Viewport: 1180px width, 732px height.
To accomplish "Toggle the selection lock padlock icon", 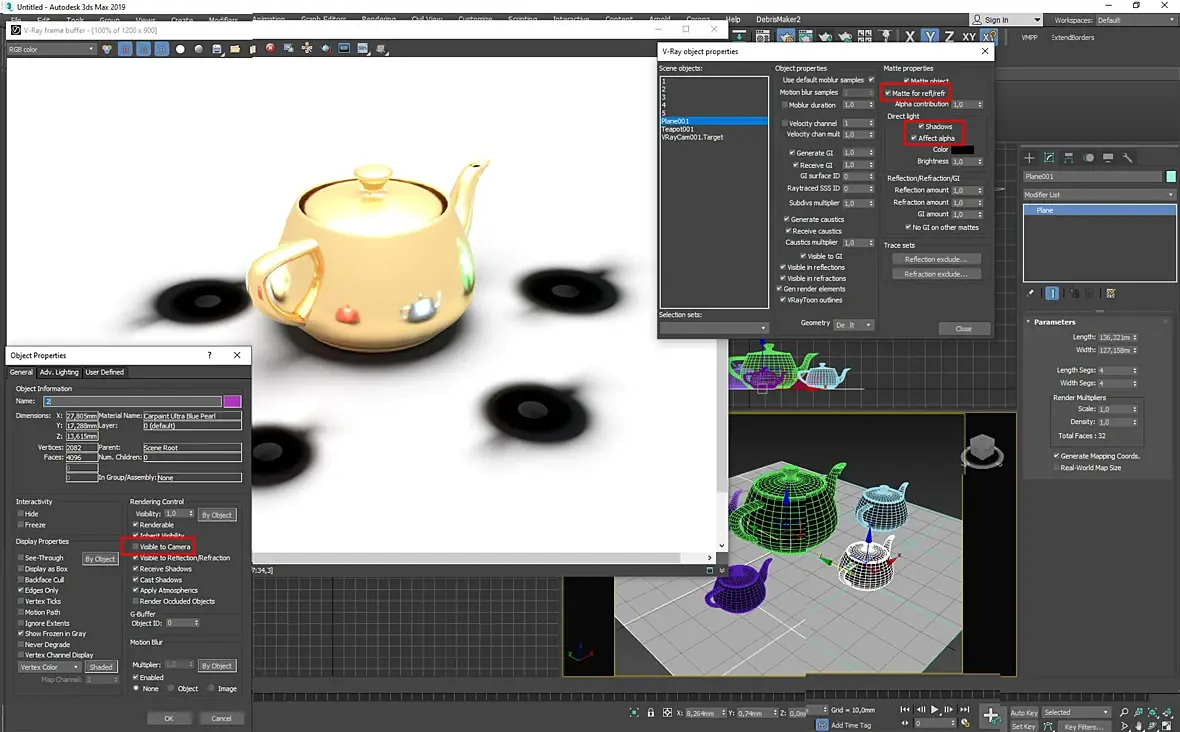I will 651,713.
